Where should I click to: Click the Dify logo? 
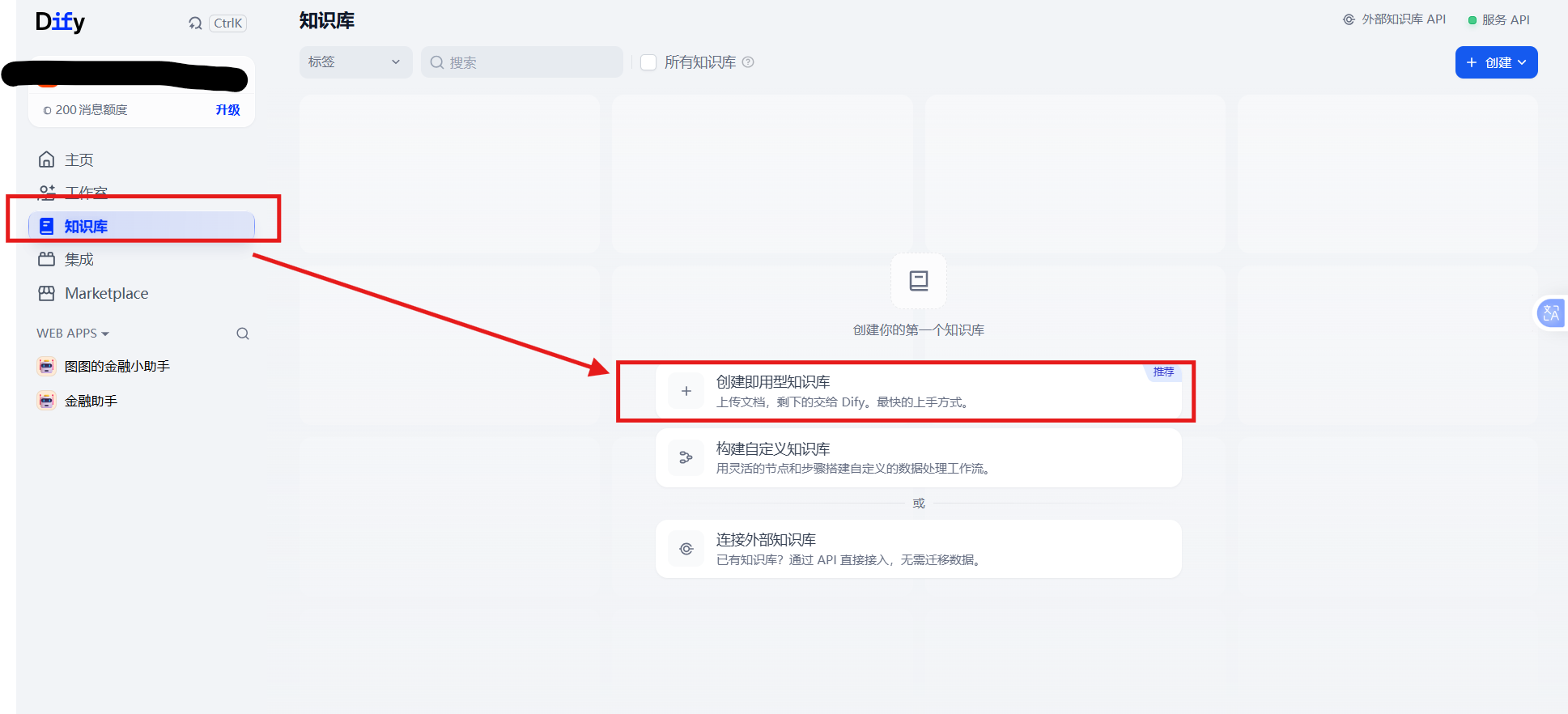[x=60, y=22]
